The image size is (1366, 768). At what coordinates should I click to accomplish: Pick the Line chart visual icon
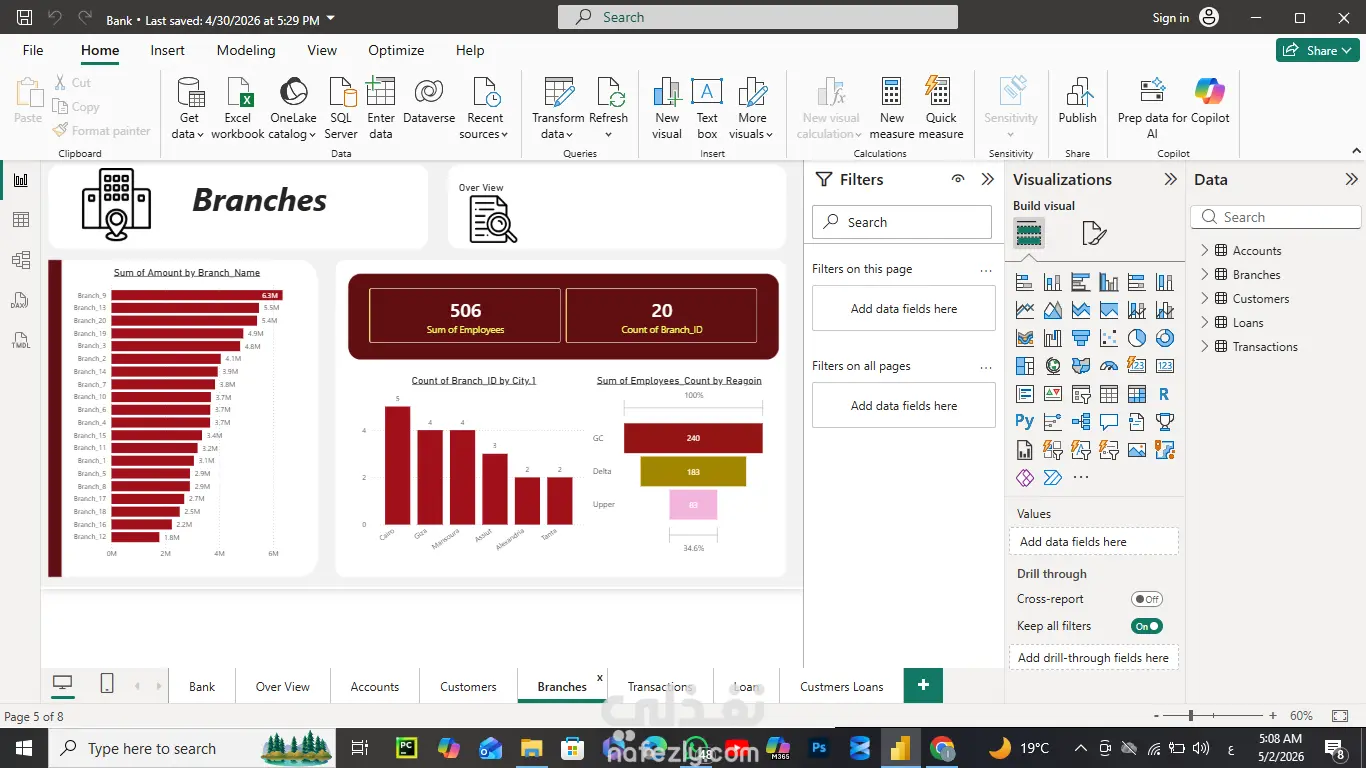[x=1025, y=310]
